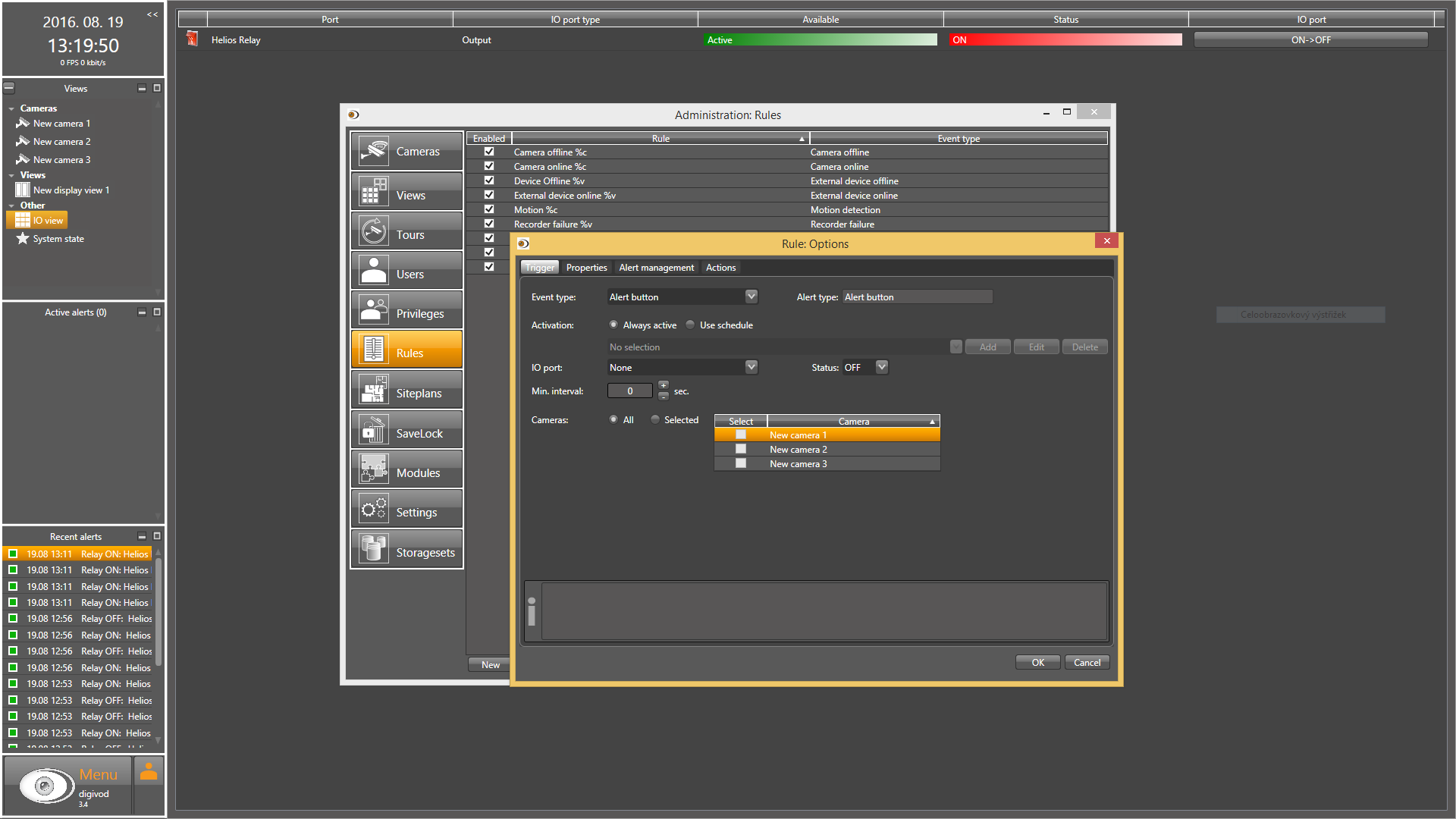
Task: Switch to the Alert management tab
Action: (656, 268)
